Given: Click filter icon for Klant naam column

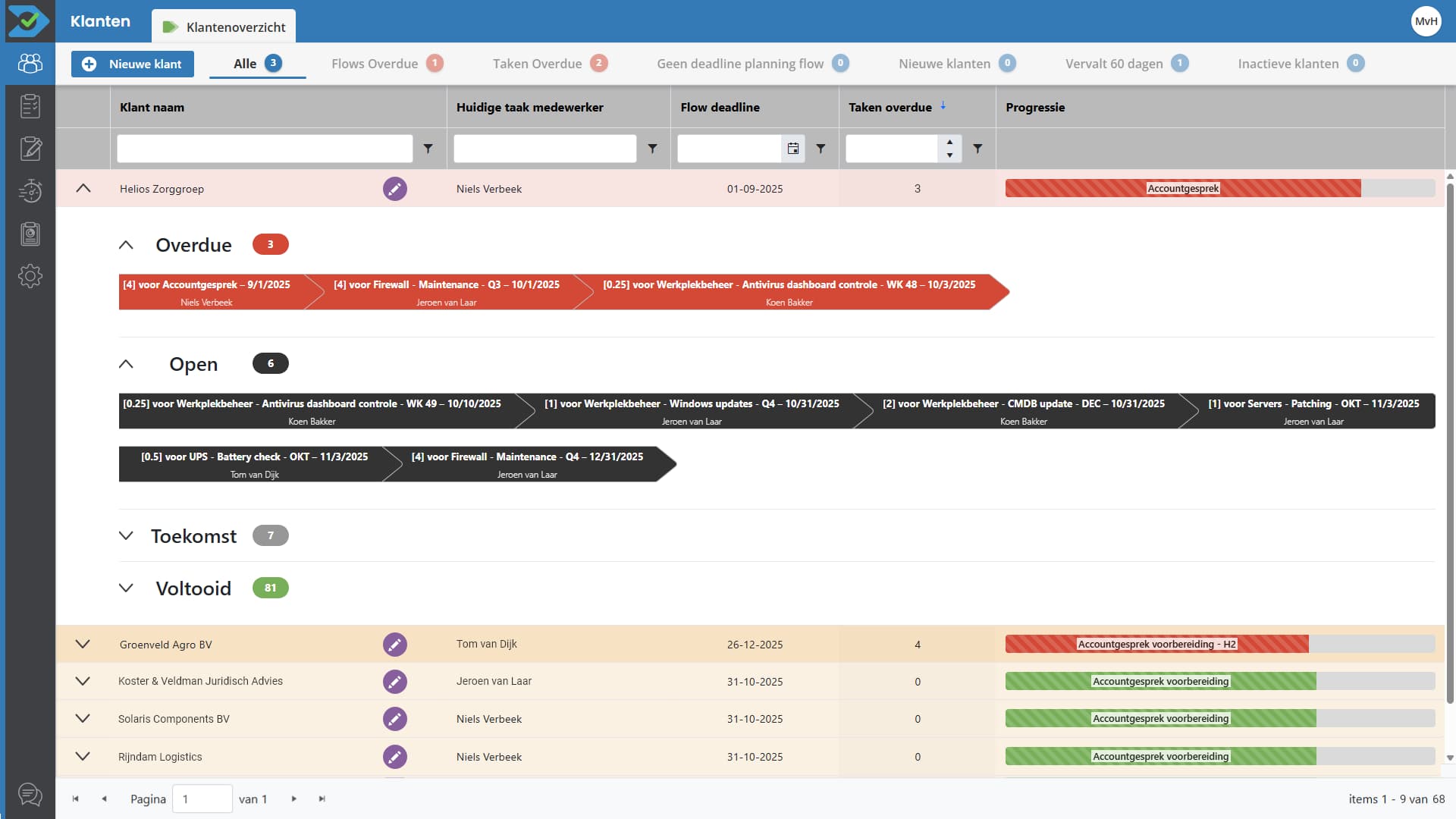Looking at the screenshot, I should click(428, 149).
